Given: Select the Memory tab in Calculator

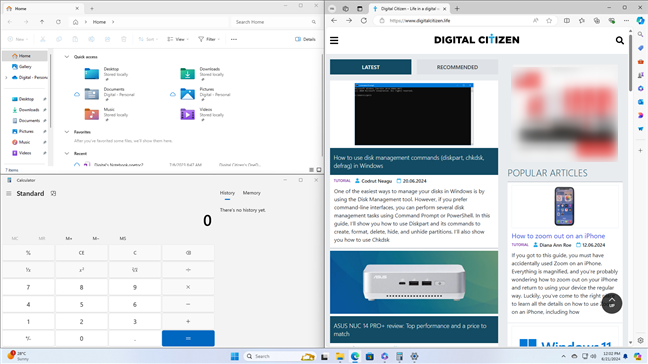Looking at the screenshot, I should point(251,193).
